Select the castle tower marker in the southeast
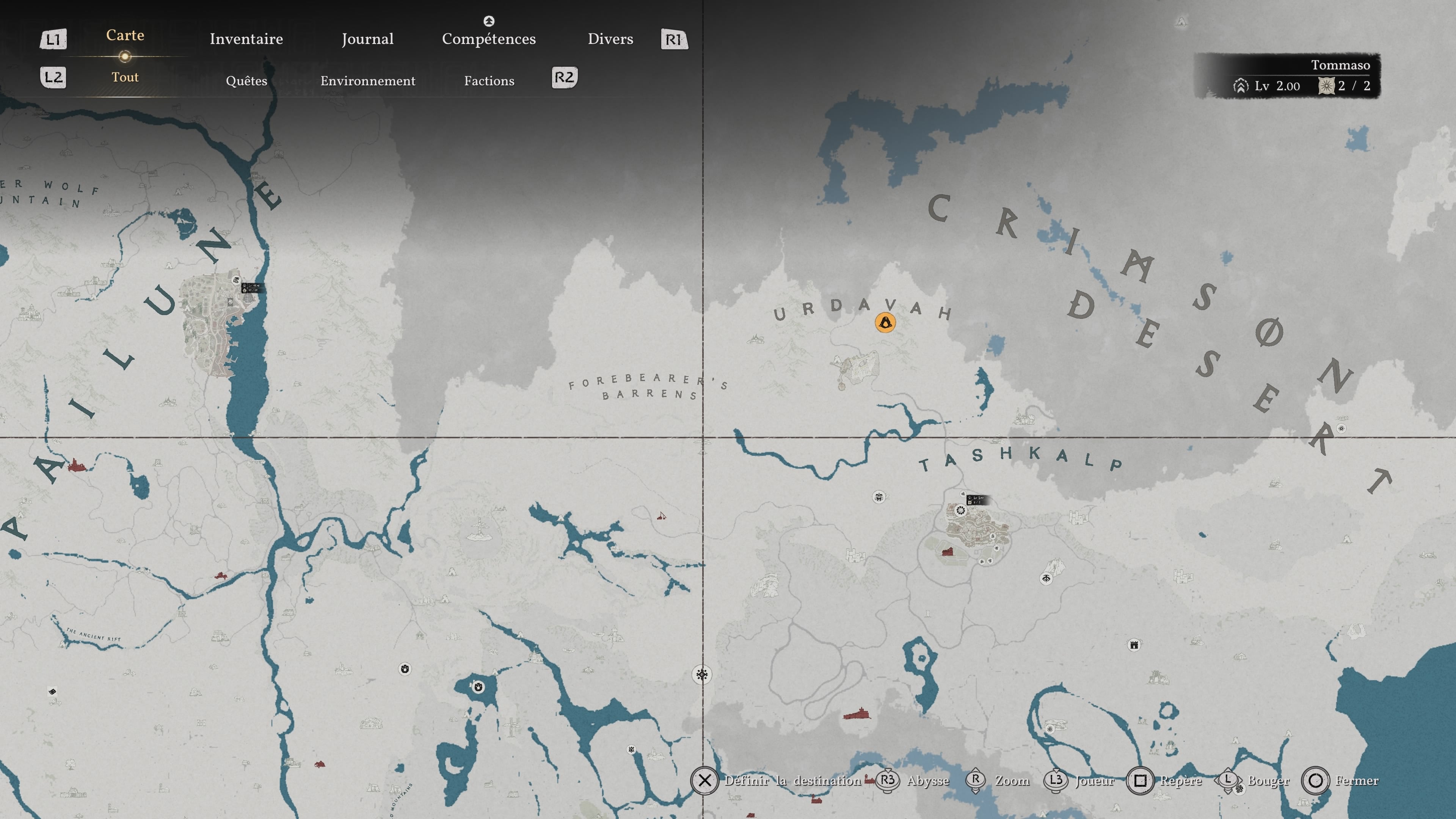This screenshot has width=1456, height=819. 1134,645
